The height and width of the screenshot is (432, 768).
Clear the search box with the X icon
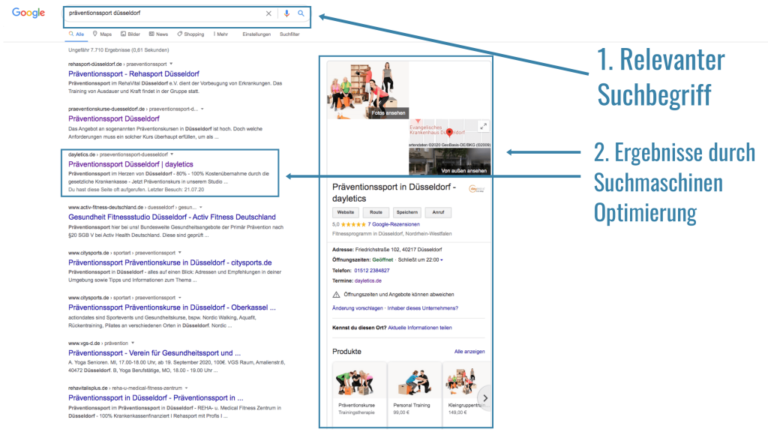click(x=268, y=14)
